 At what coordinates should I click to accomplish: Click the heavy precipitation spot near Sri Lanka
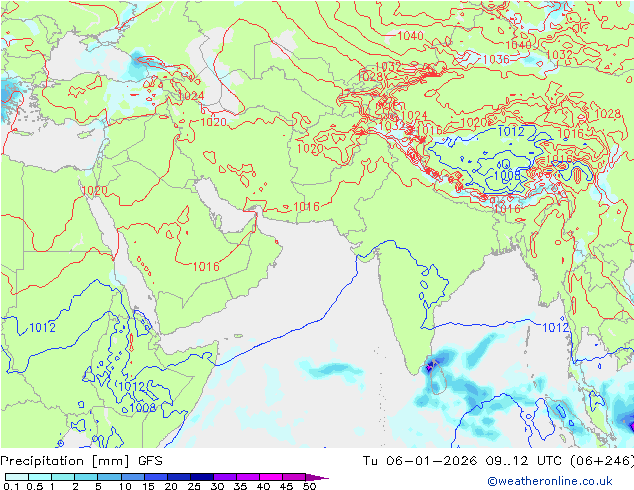point(430,367)
